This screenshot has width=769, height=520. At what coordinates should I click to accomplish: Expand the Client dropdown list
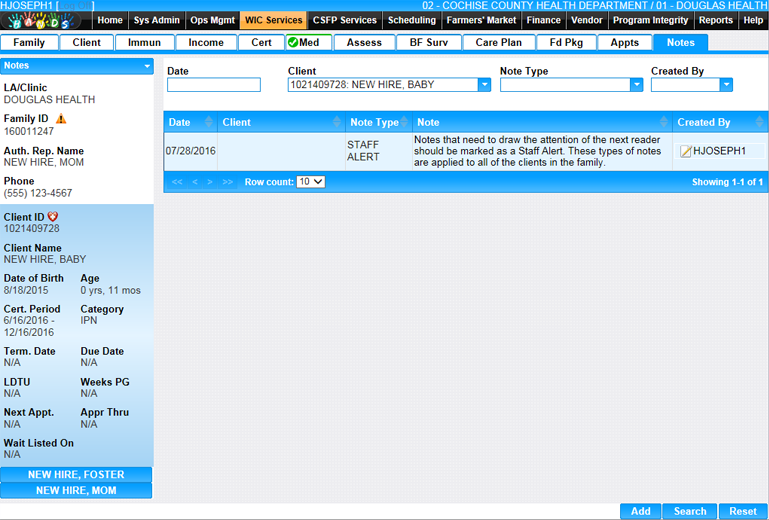click(x=484, y=86)
